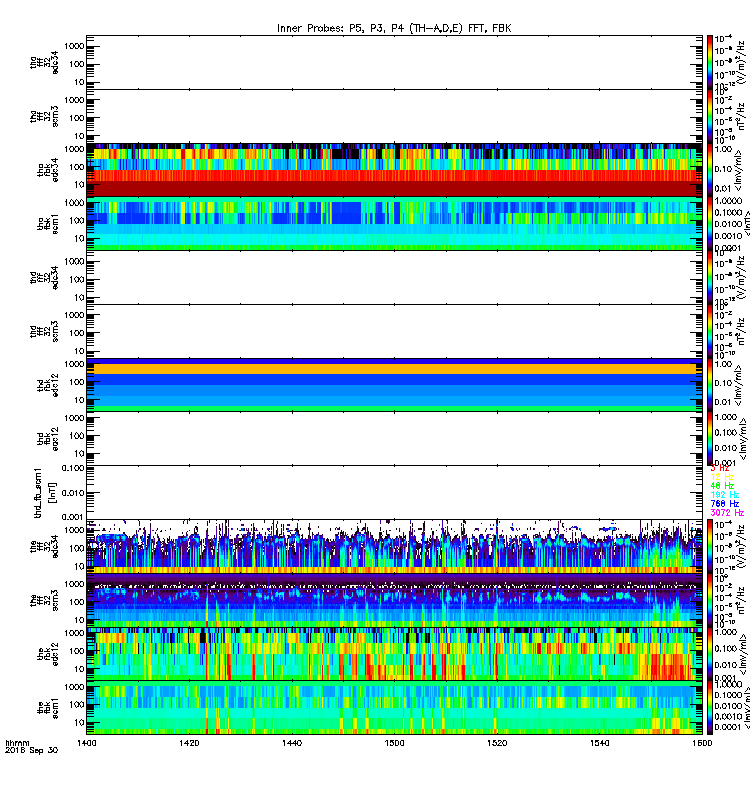Click the blue '768 Hz' legend entry
The width and height of the screenshot is (750, 800).
click(724, 504)
